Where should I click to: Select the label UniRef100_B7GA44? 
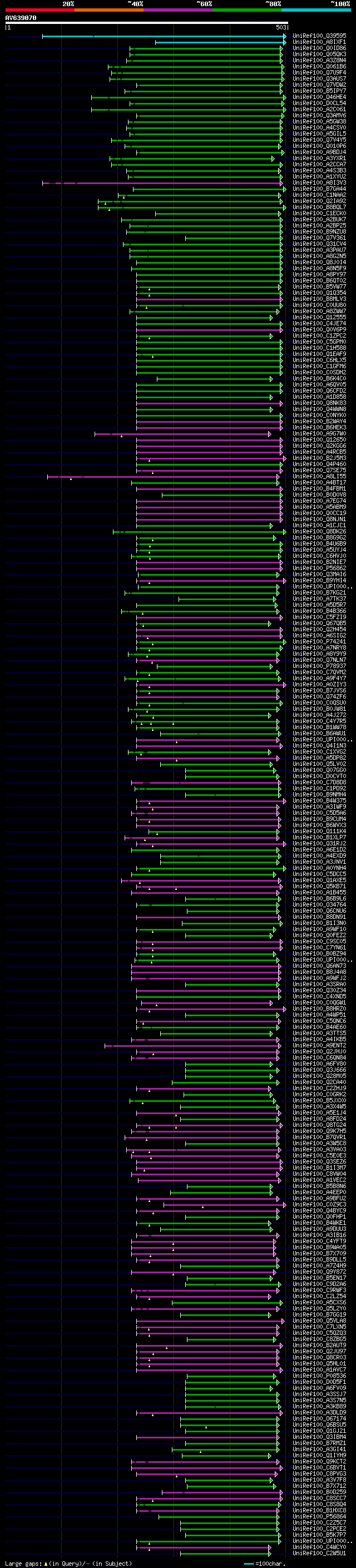tap(319, 189)
